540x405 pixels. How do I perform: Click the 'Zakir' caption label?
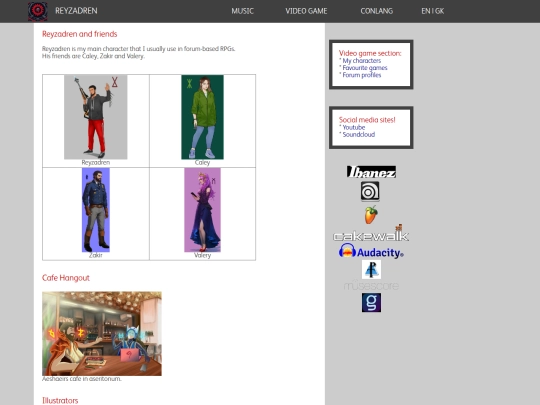click(x=96, y=256)
